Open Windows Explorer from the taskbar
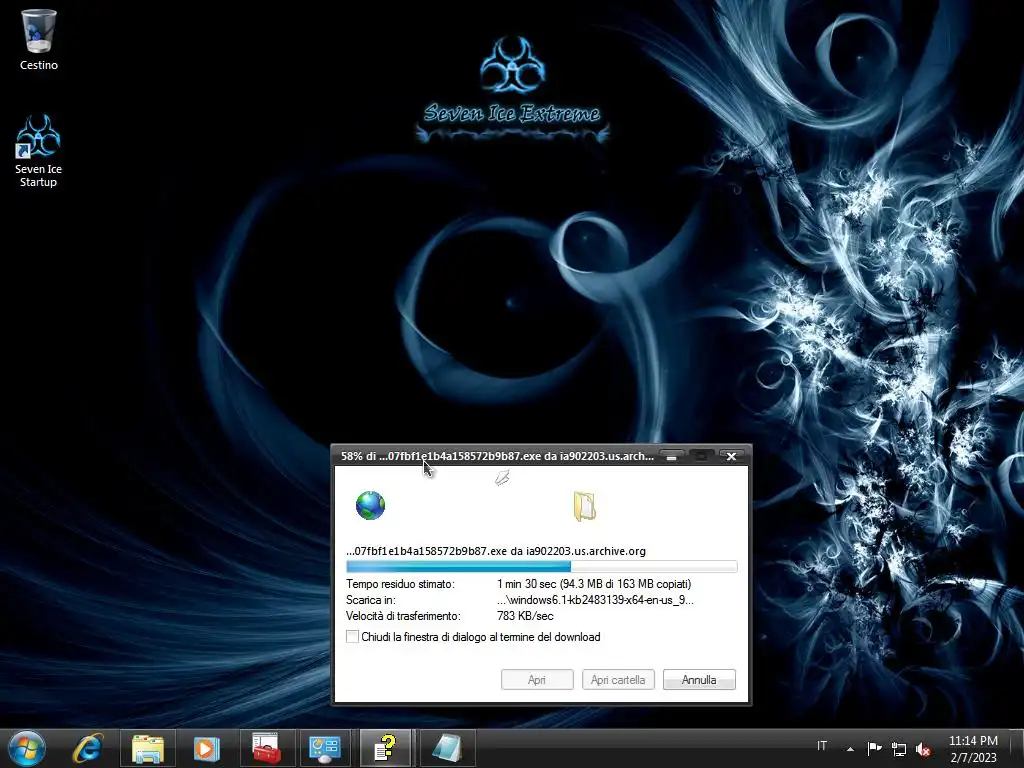This screenshot has width=1024, height=768. coord(148,748)
